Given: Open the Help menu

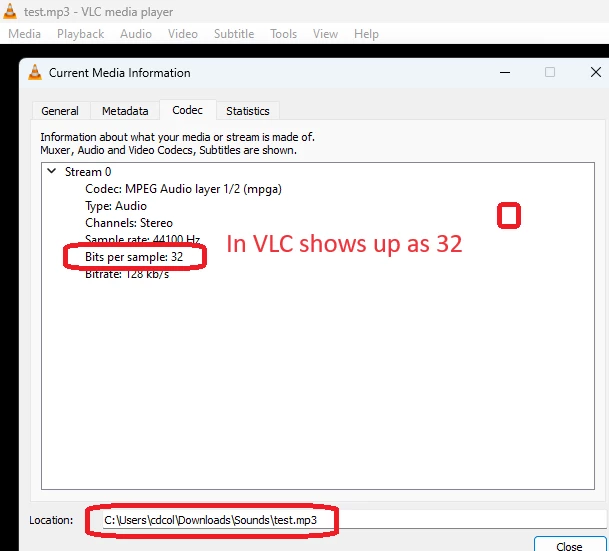Looking at the screenshot, I should click(x=366, y=34).
